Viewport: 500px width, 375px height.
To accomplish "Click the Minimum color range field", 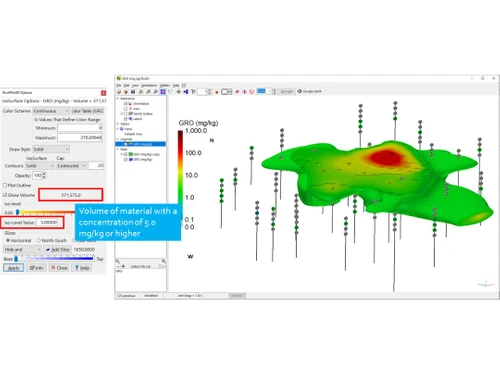I will (80, 128).
